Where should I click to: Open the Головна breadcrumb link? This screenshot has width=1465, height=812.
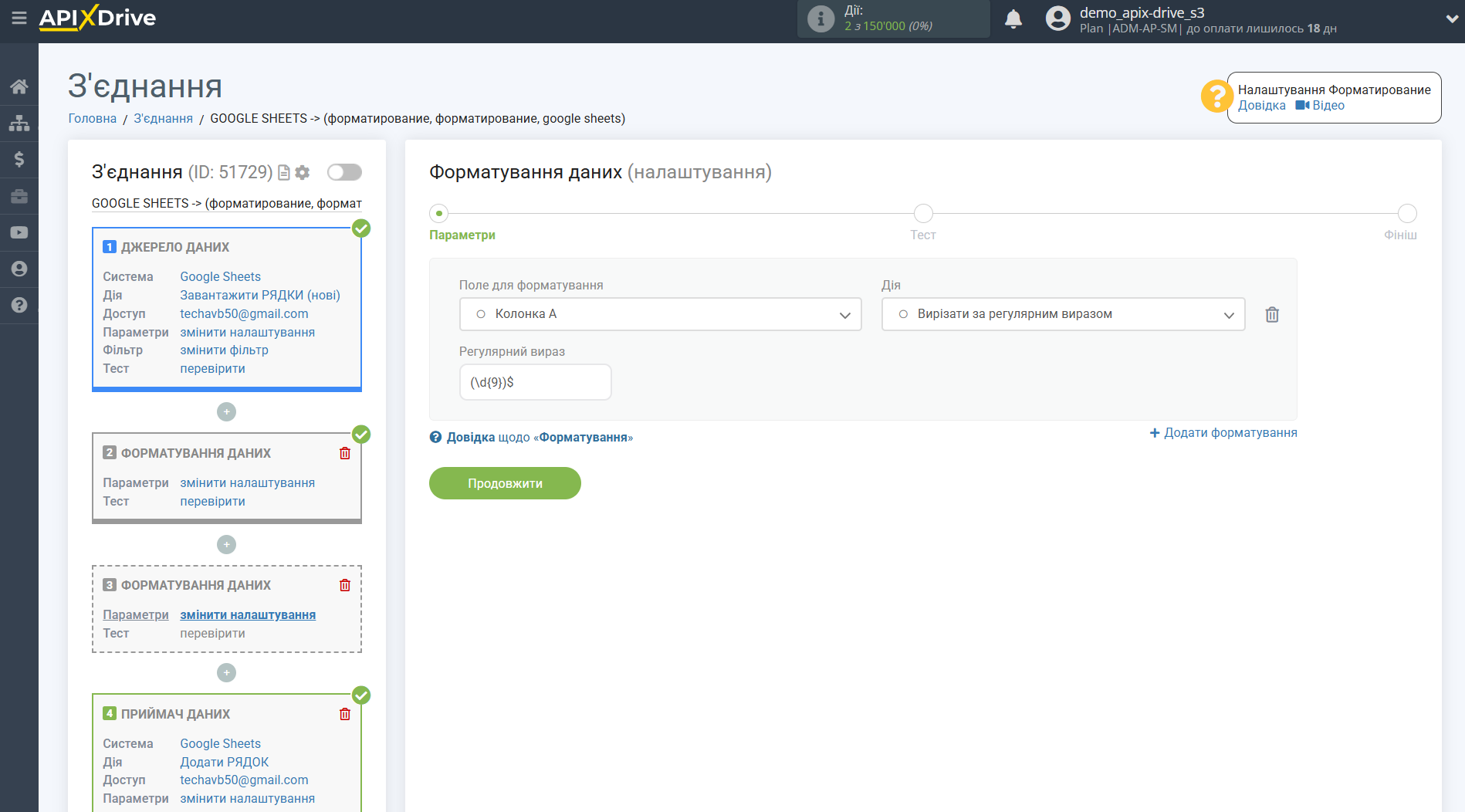tap(93, 118)
